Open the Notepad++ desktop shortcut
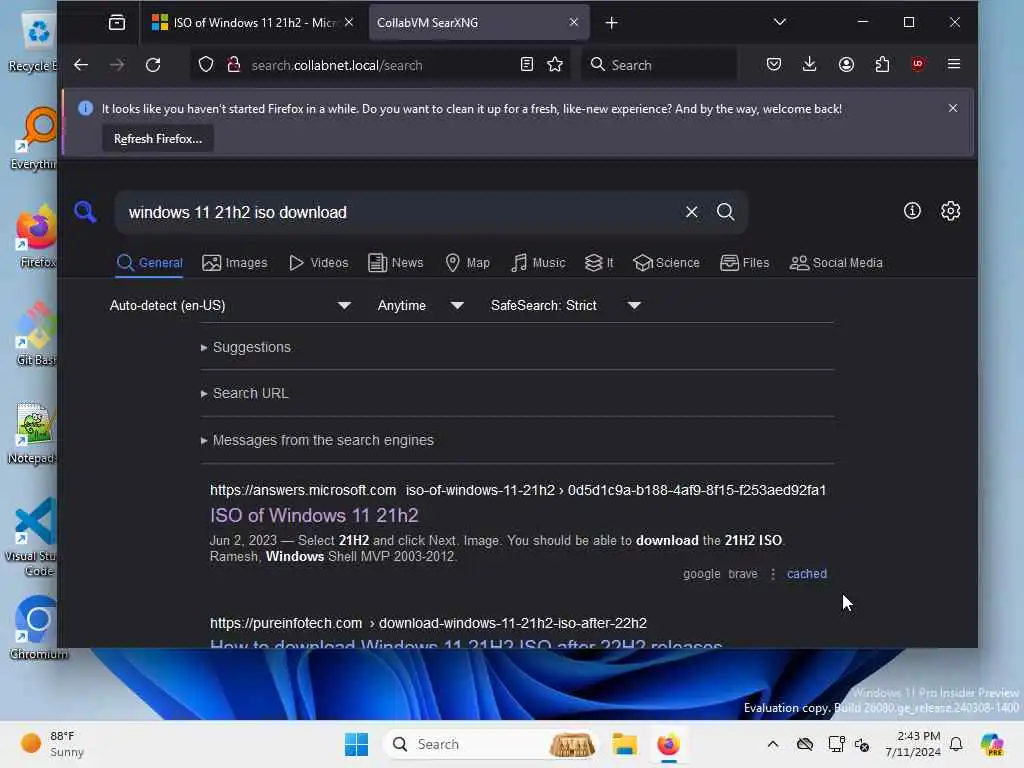Viewport: 1024px width, 768px height. [x=33, y=434]
